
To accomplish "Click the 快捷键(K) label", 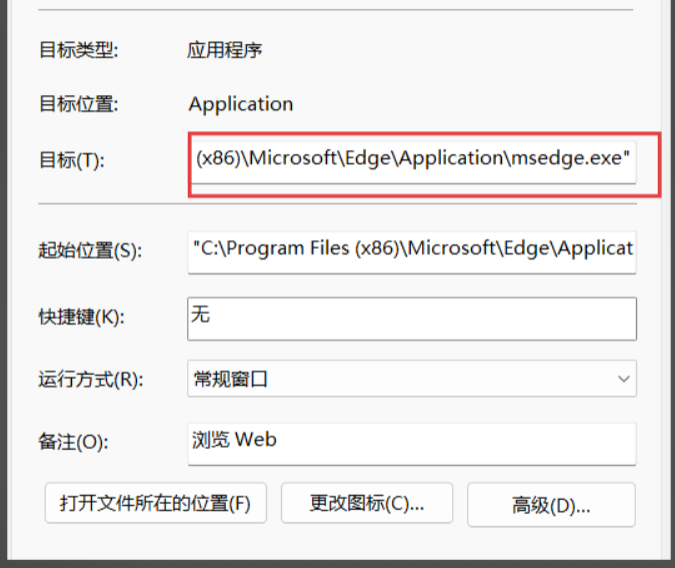I will (x=82, y=317).
